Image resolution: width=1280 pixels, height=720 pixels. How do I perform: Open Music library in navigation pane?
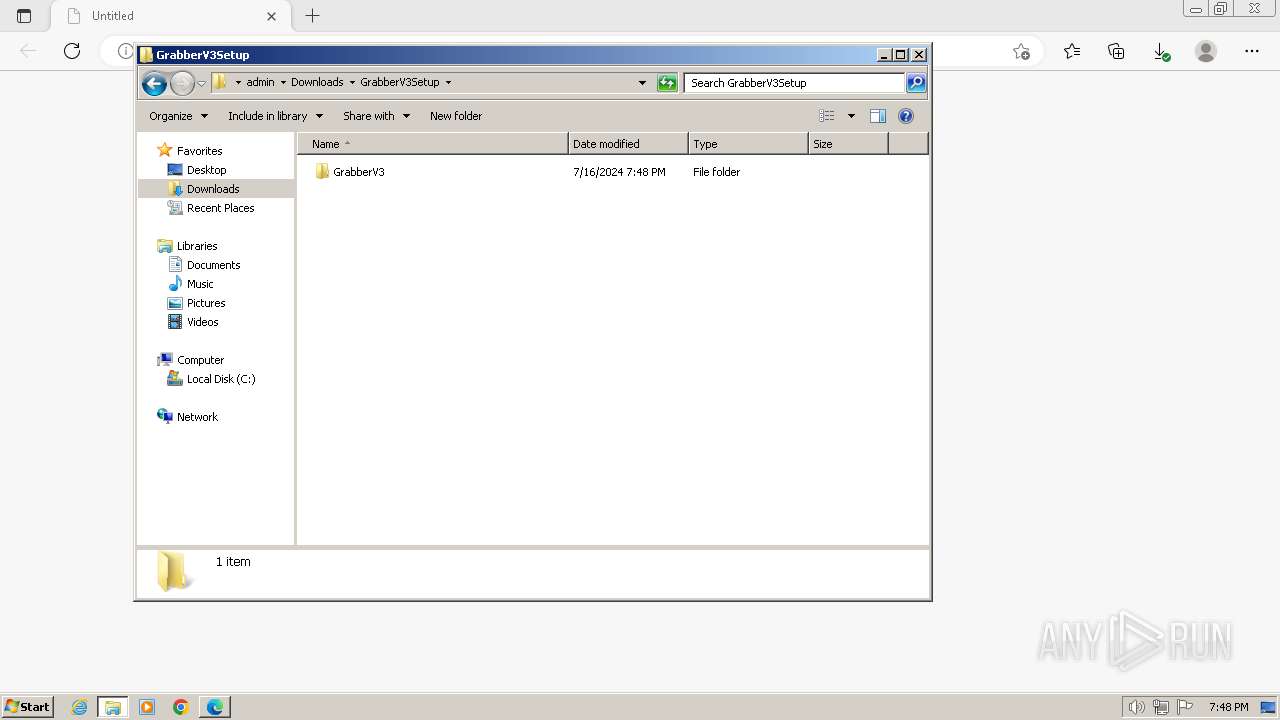click(x=191, y=284)
